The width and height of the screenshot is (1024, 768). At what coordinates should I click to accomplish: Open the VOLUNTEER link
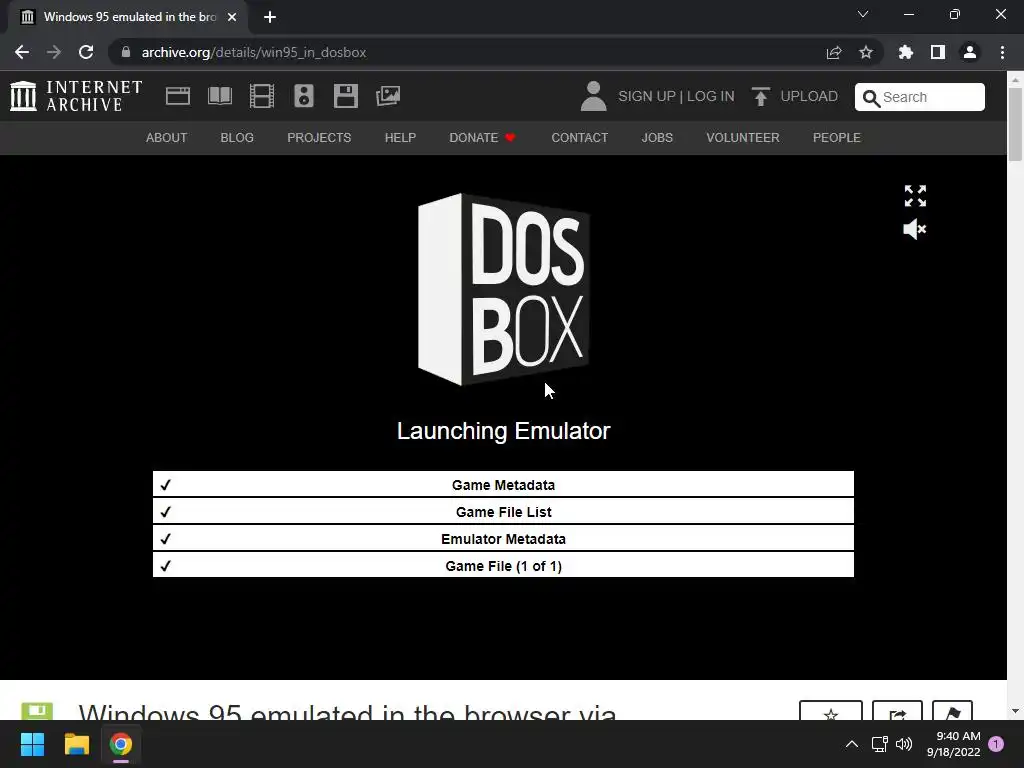pyautogui.click(x=743, y=138)
